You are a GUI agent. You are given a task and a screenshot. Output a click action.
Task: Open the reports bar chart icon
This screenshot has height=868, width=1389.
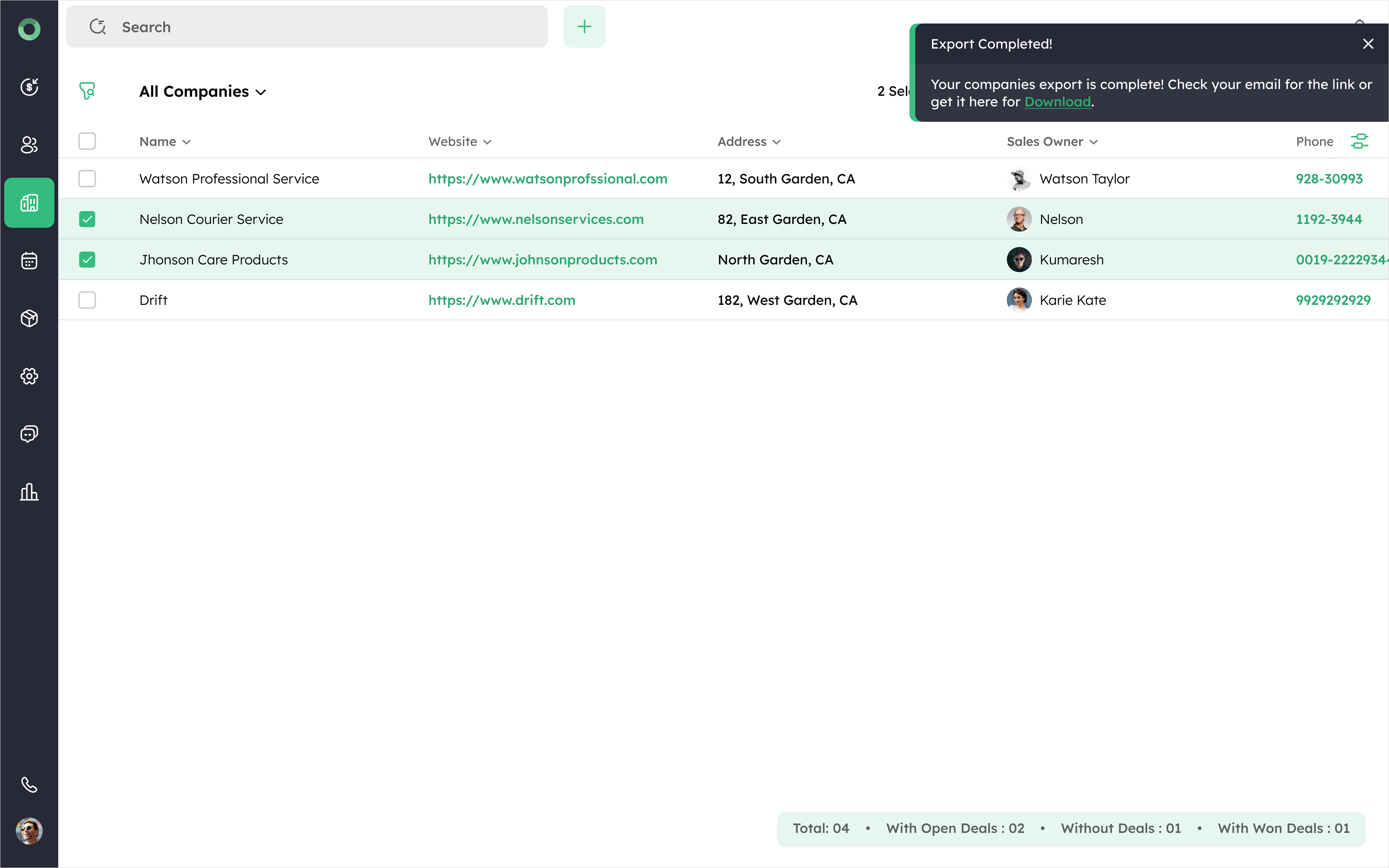coord(29,492)
